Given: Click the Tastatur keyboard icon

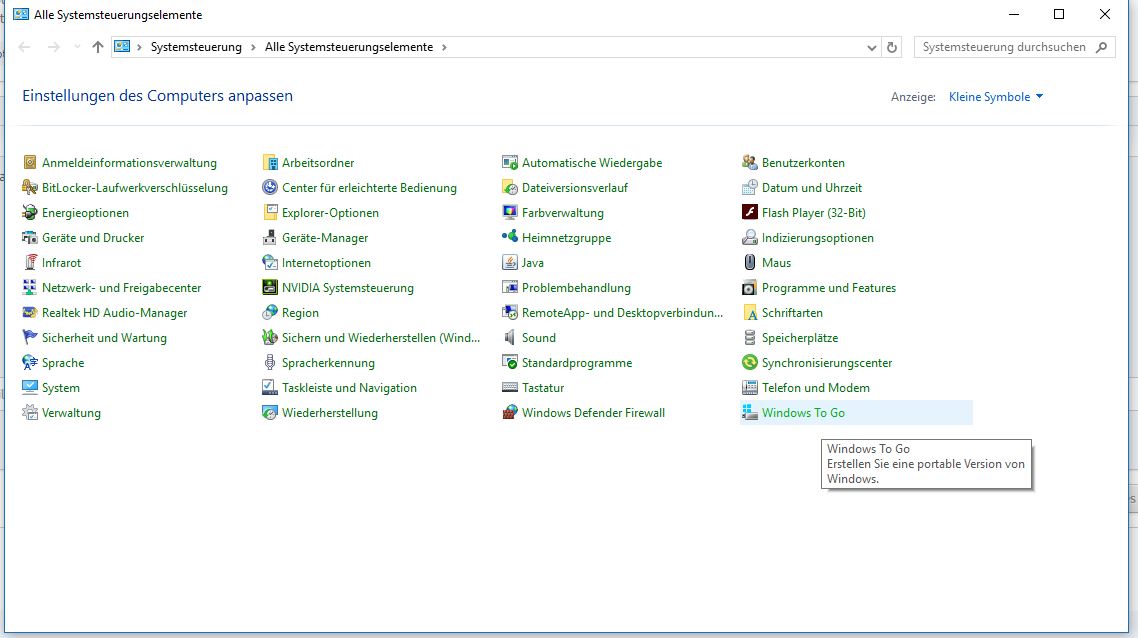Looking at the screenshot, I should tap(510, 388).
